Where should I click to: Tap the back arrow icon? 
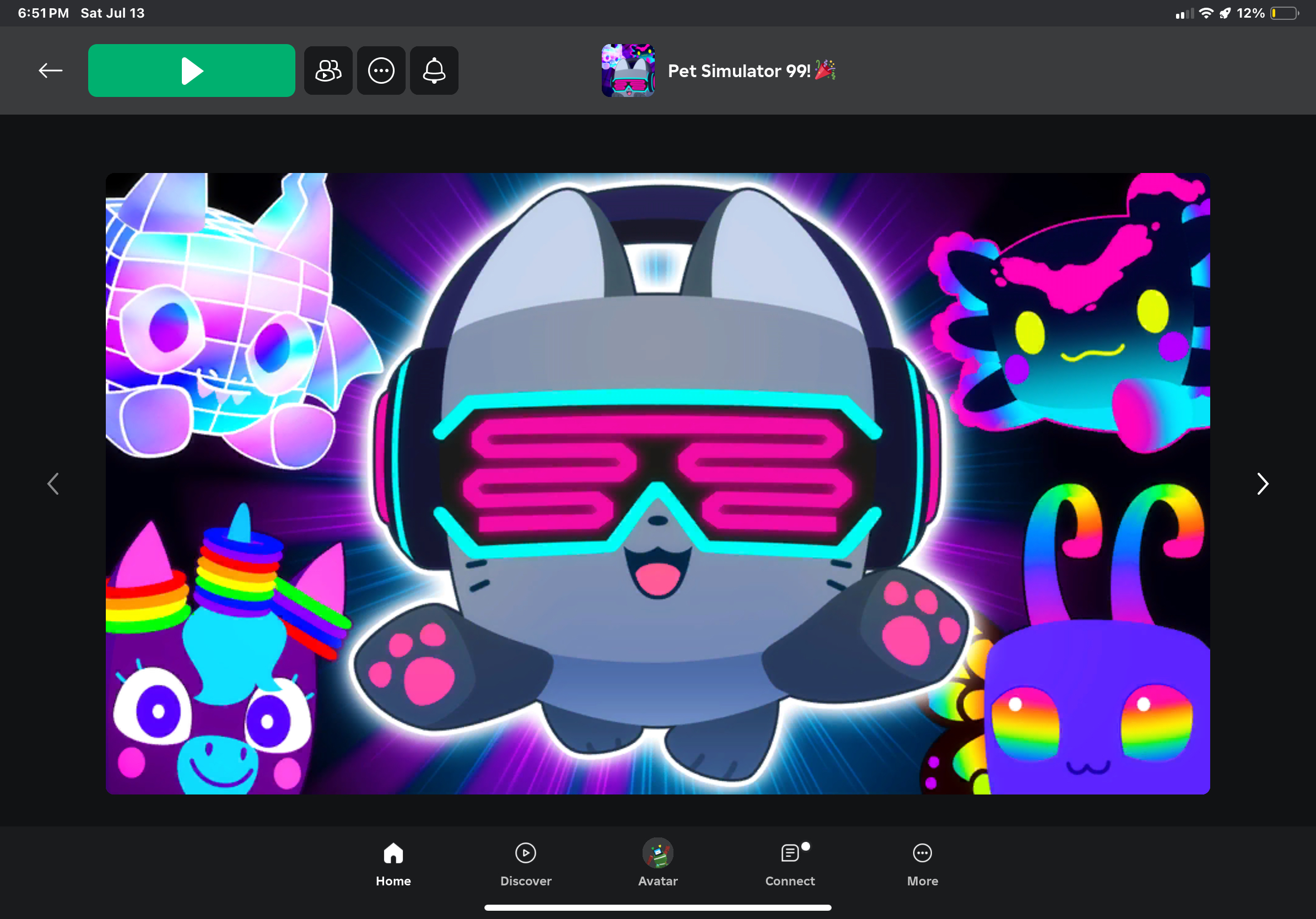51,71
